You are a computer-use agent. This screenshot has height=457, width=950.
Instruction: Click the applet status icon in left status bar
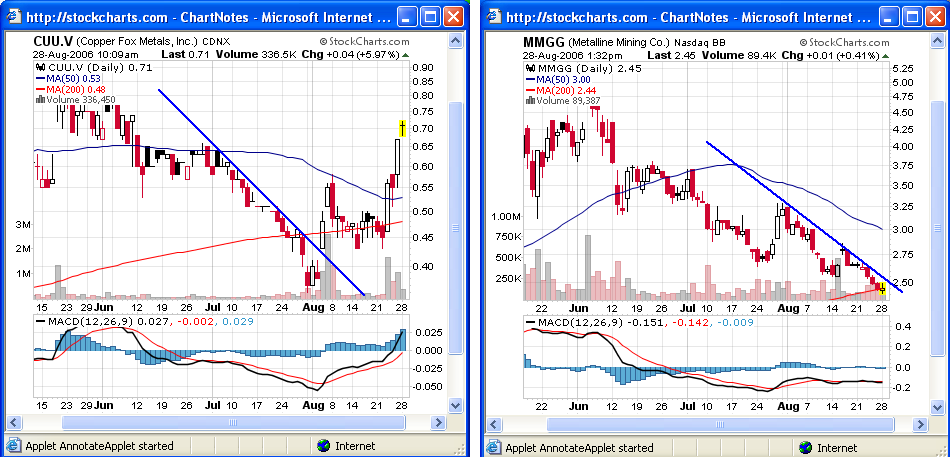pyautogui.click(x=13, y=446)
